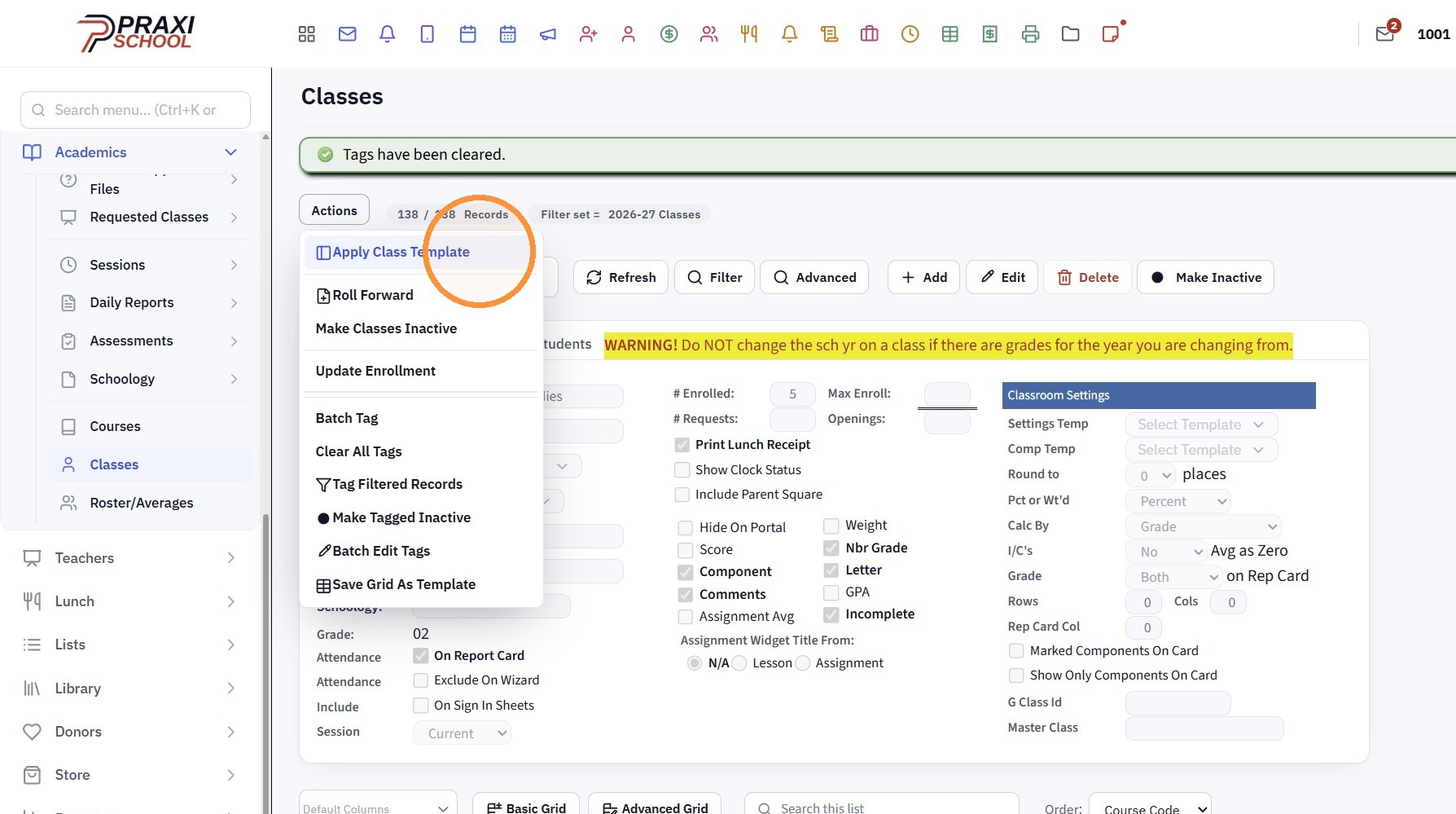Viewport: 1456px width, 814px height.
Task: Click the add-person icon with plus
Action: [588, 34]
